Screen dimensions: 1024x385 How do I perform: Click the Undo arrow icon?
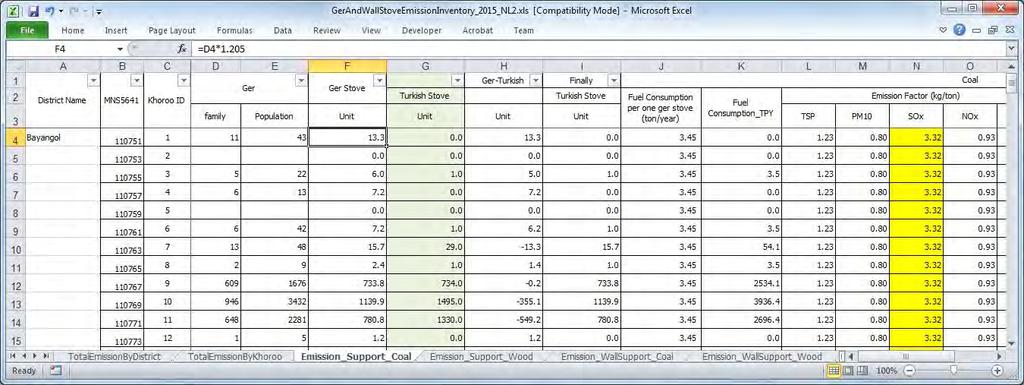(x=50, y=11)
